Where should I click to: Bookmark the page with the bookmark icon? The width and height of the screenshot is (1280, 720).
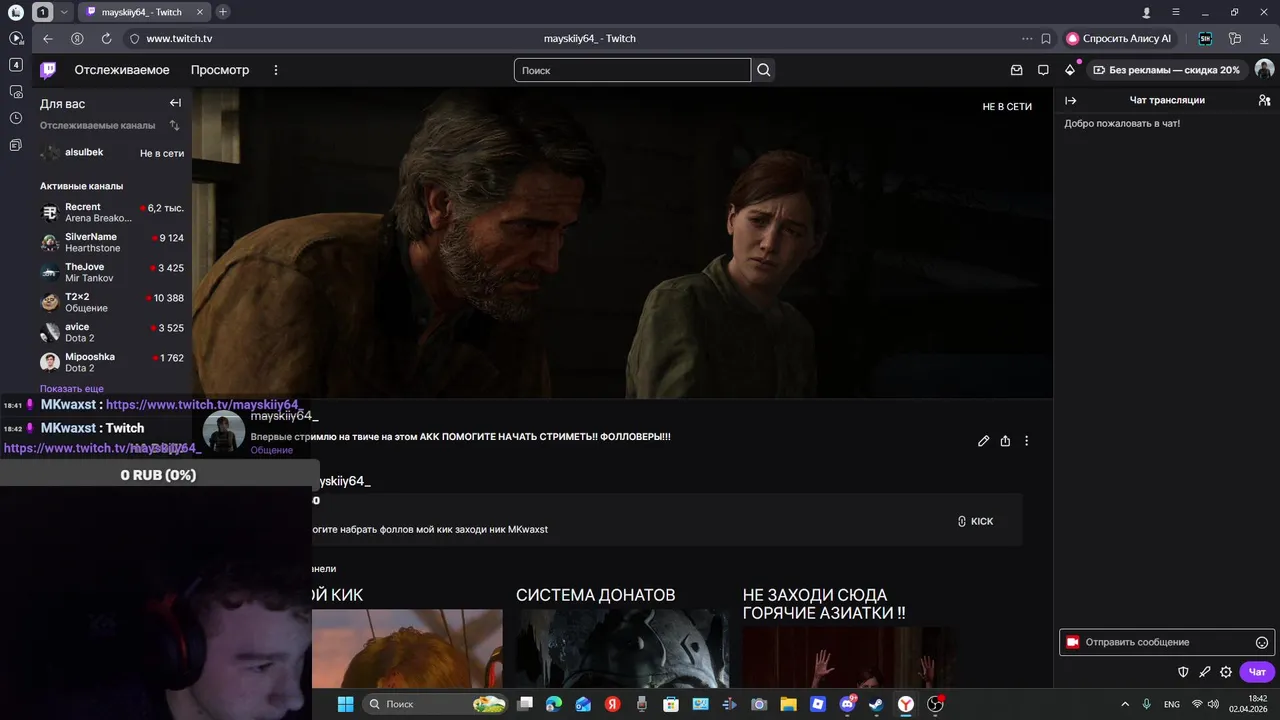(x=1046, y=38)
